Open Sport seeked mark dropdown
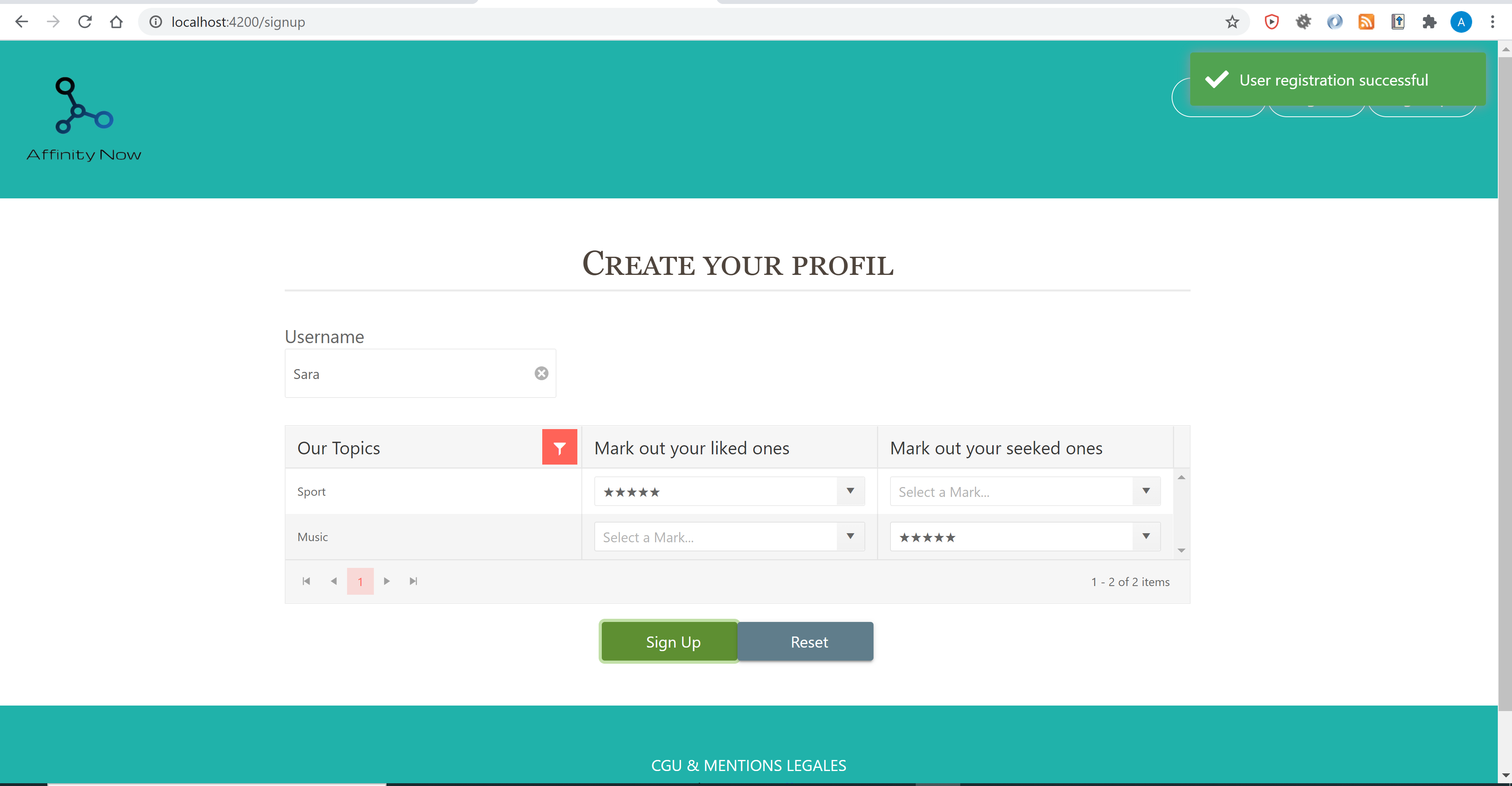 tap(1146, 491)
